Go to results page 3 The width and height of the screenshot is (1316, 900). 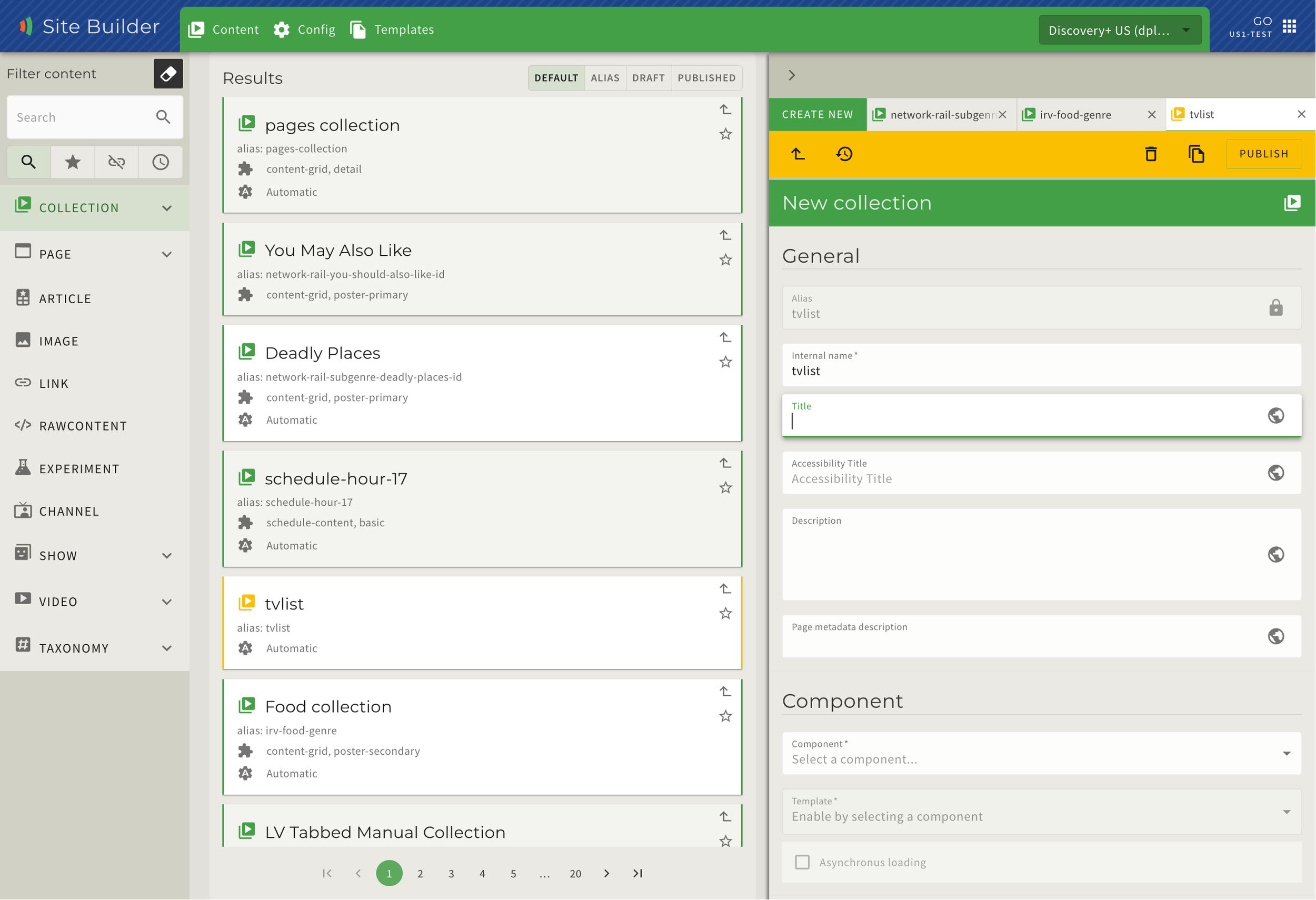pos(451,873)
